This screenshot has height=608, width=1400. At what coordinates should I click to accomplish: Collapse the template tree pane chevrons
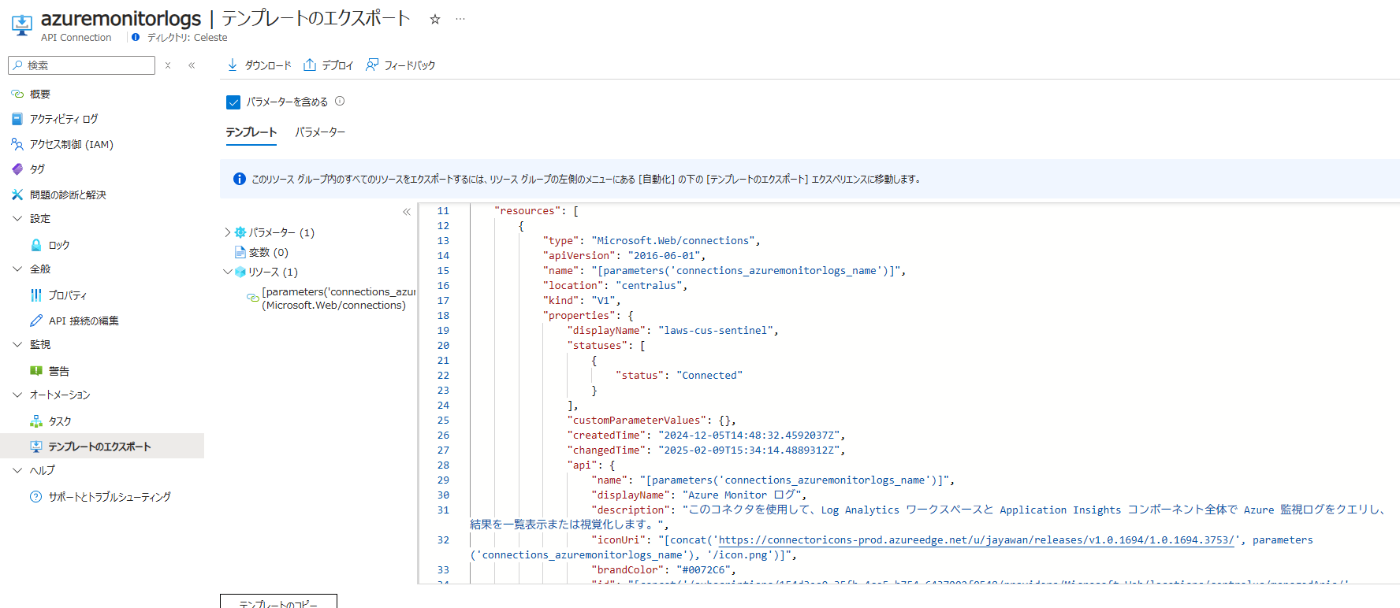click(x=406, y=212)
